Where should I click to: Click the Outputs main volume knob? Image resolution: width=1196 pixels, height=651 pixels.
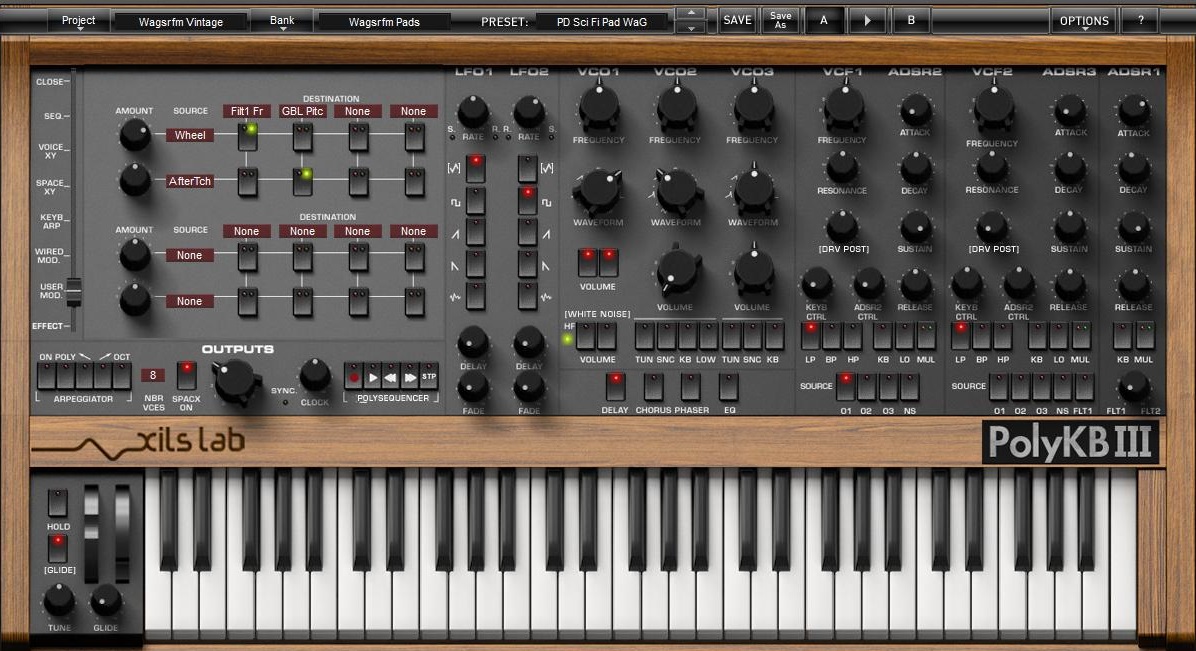tap(236, 382)
